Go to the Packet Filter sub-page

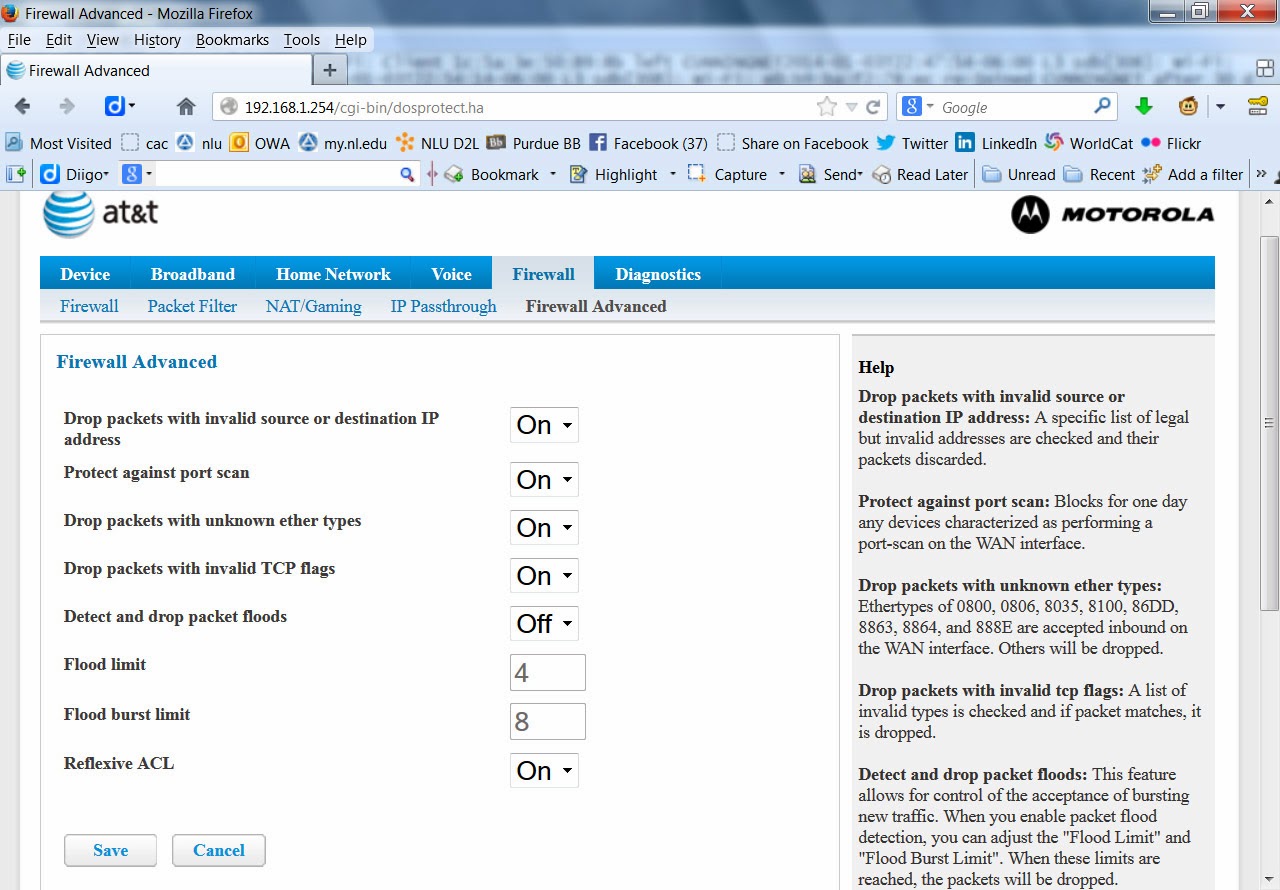point(192,306)
